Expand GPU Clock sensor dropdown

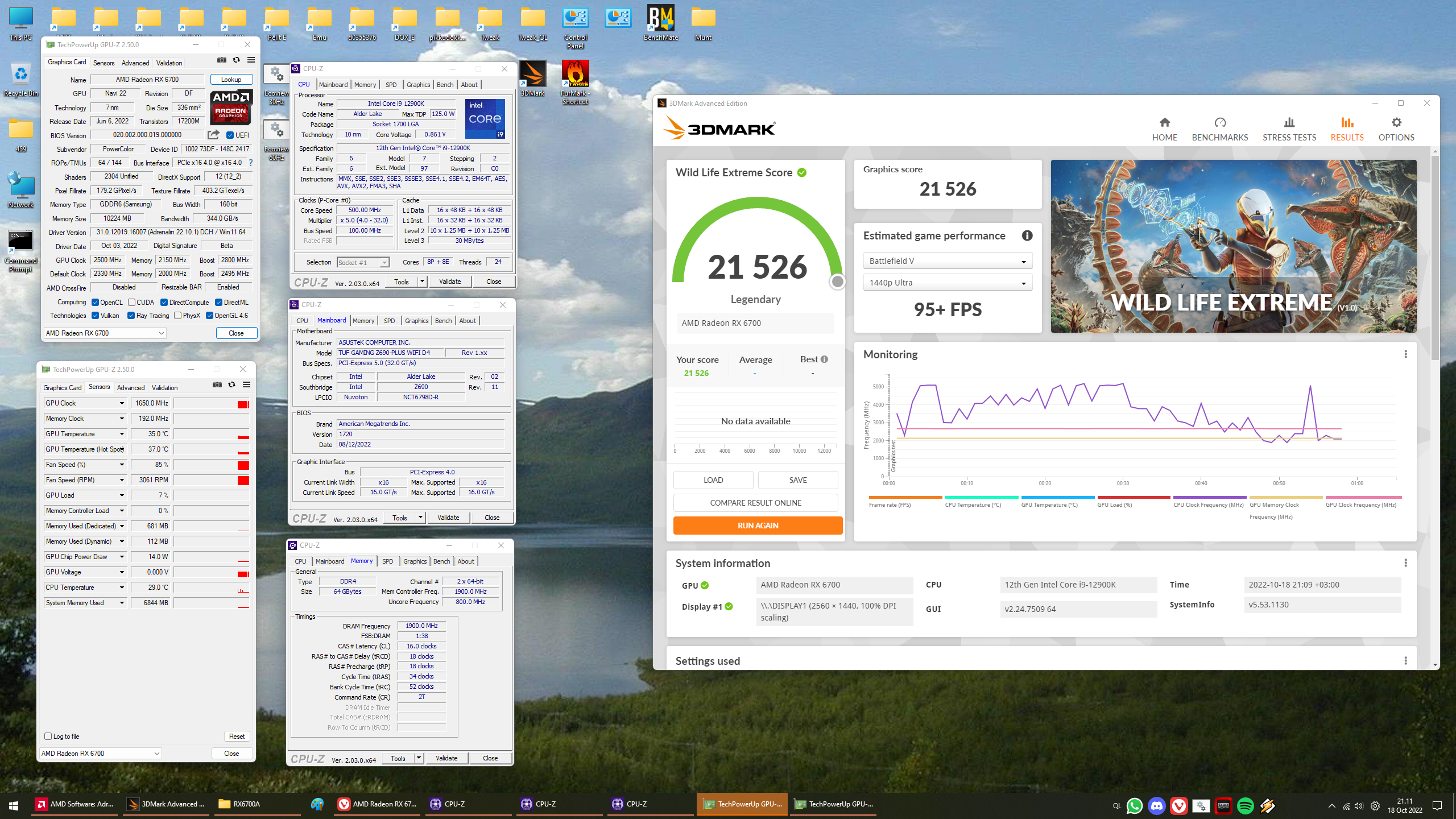pos(122,403)
